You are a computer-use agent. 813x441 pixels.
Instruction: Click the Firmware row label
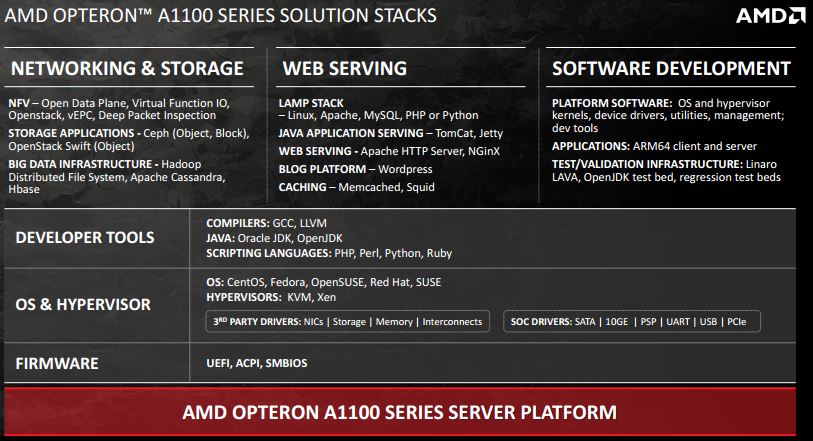click(x=56, y=362)
